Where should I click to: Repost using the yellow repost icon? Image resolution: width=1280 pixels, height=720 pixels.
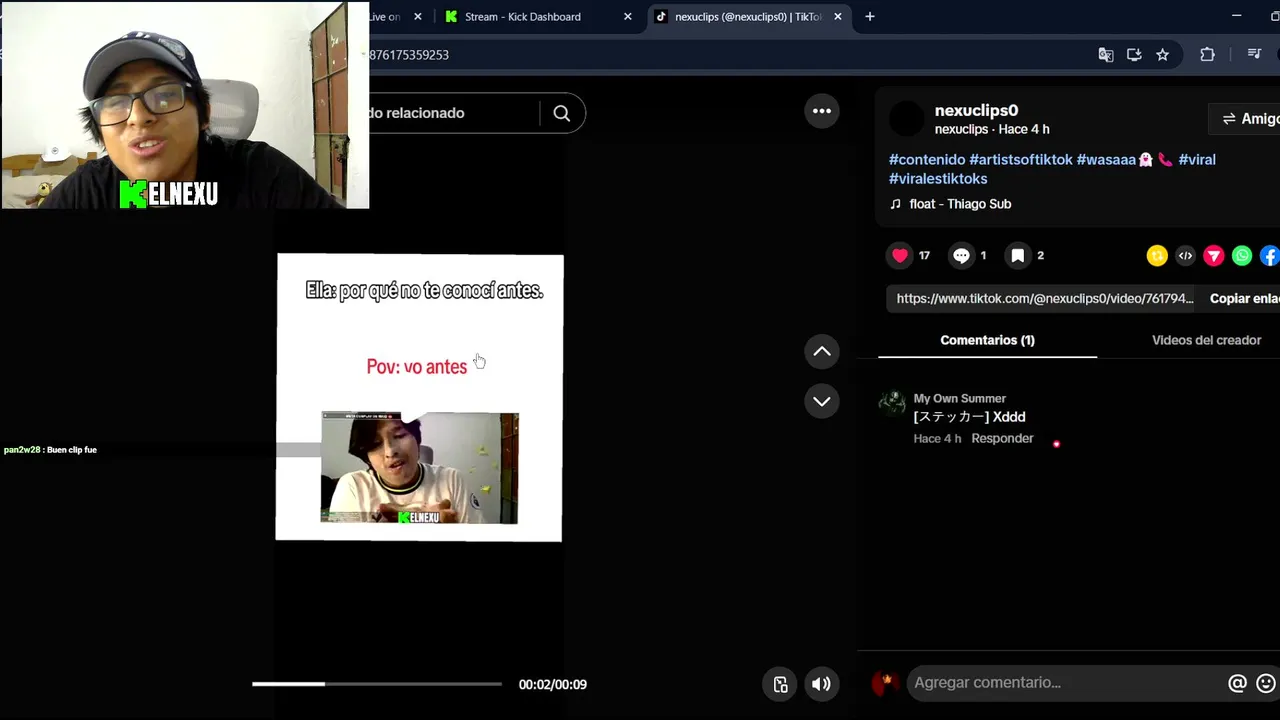pos(1157,256)
